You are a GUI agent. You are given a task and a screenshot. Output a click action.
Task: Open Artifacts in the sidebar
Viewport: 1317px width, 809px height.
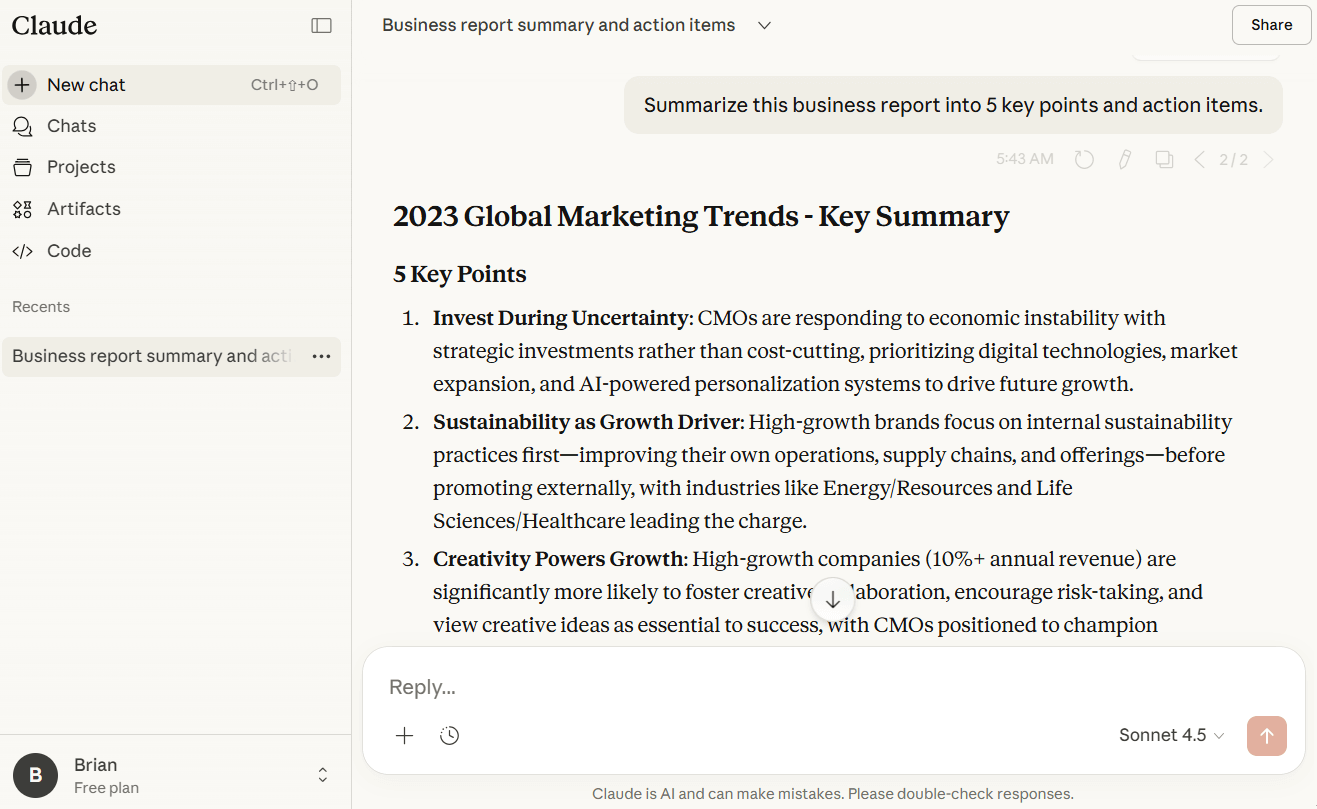[83, 209]
